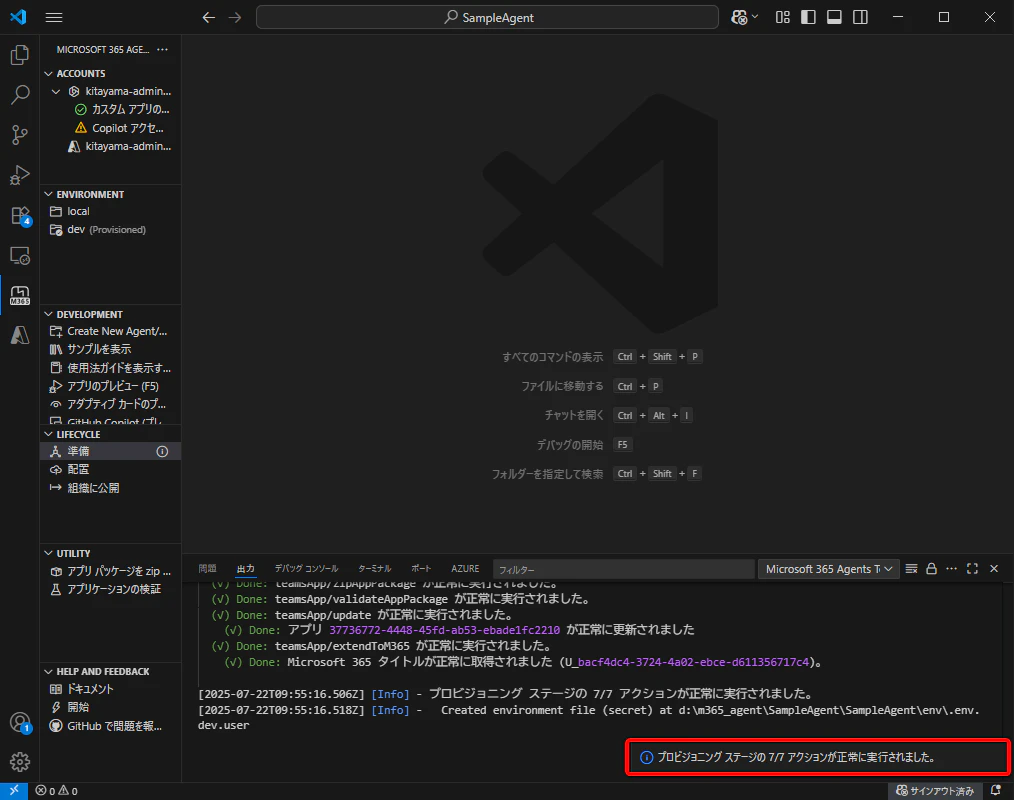Click サンプルを表示 in Development
This screenshot has height=800, width=1014.
(111, 349)
